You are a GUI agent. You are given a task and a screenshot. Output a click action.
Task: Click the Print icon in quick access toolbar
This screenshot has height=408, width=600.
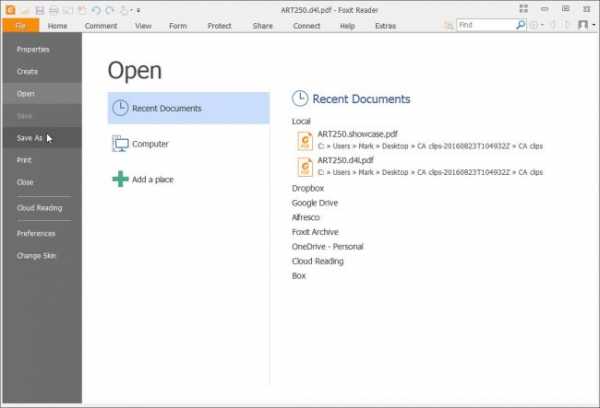pyautogui.click(x=54, y=10)
